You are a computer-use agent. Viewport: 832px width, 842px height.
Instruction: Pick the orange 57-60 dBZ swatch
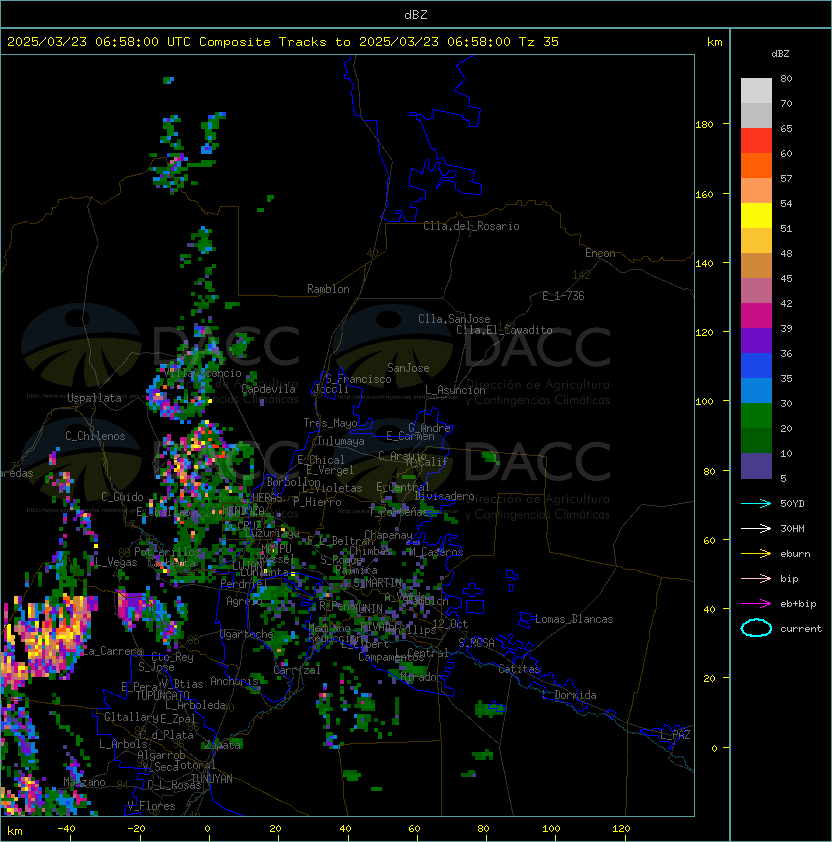tap(756, 165)
